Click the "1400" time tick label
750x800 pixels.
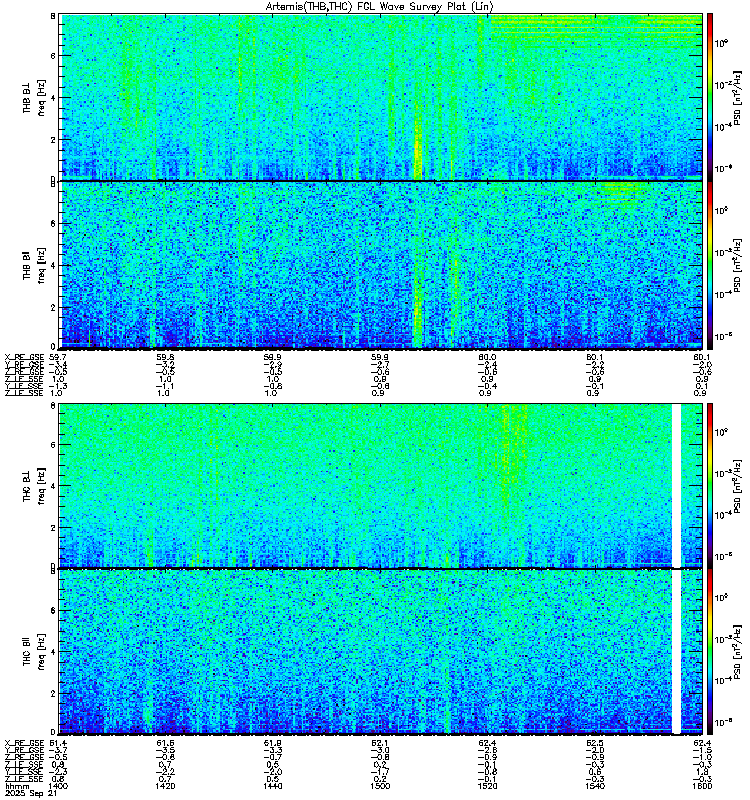[58, 786]
